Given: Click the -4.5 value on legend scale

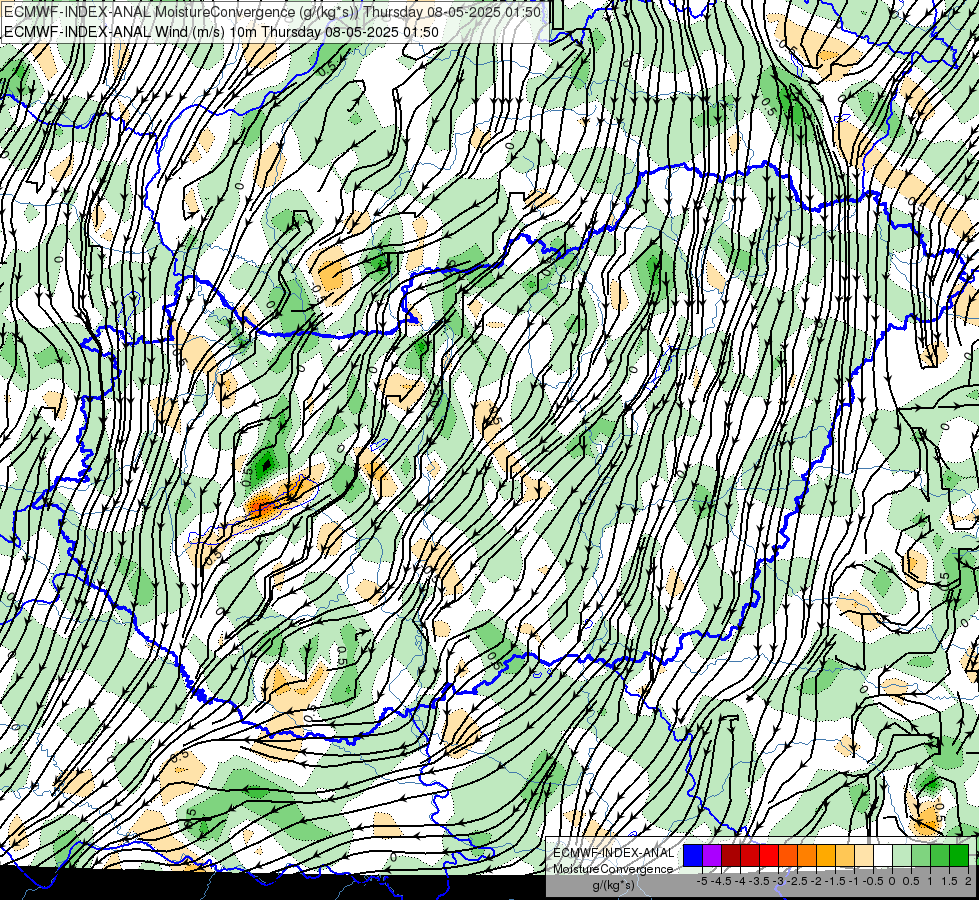Looking at the screenshot, I should click(721, 881).
